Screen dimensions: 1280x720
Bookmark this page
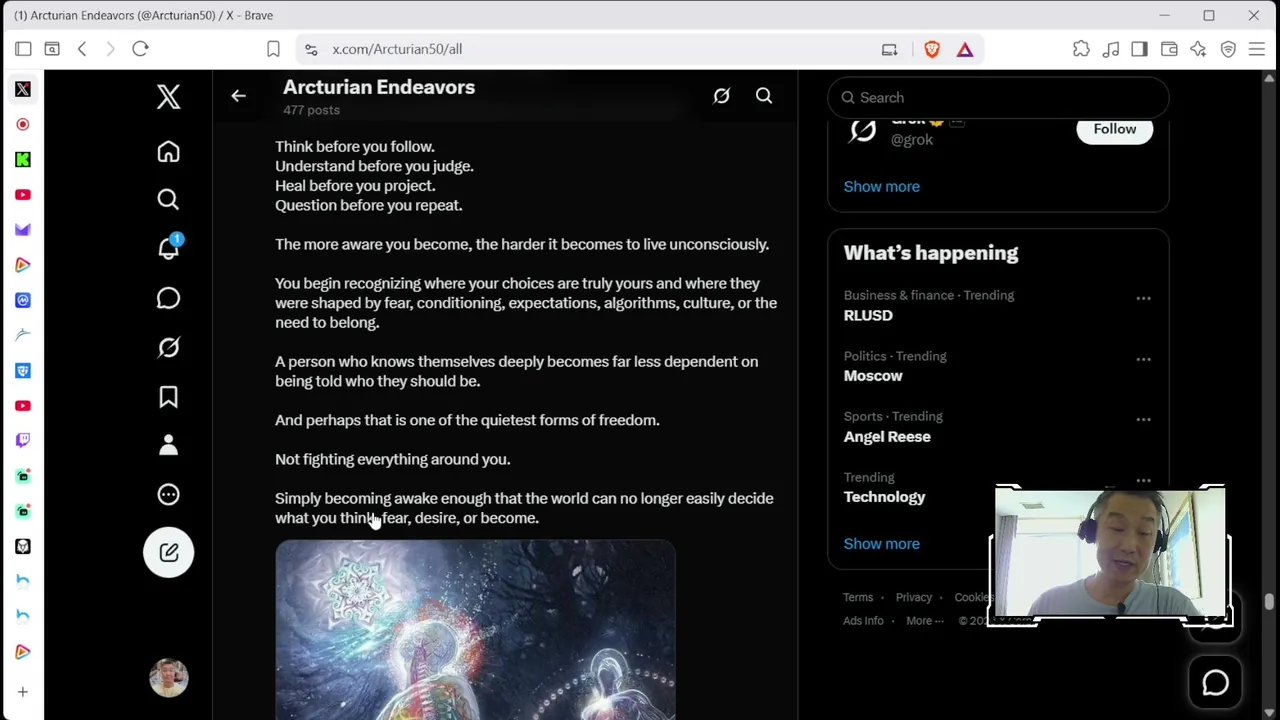[273, 49]
